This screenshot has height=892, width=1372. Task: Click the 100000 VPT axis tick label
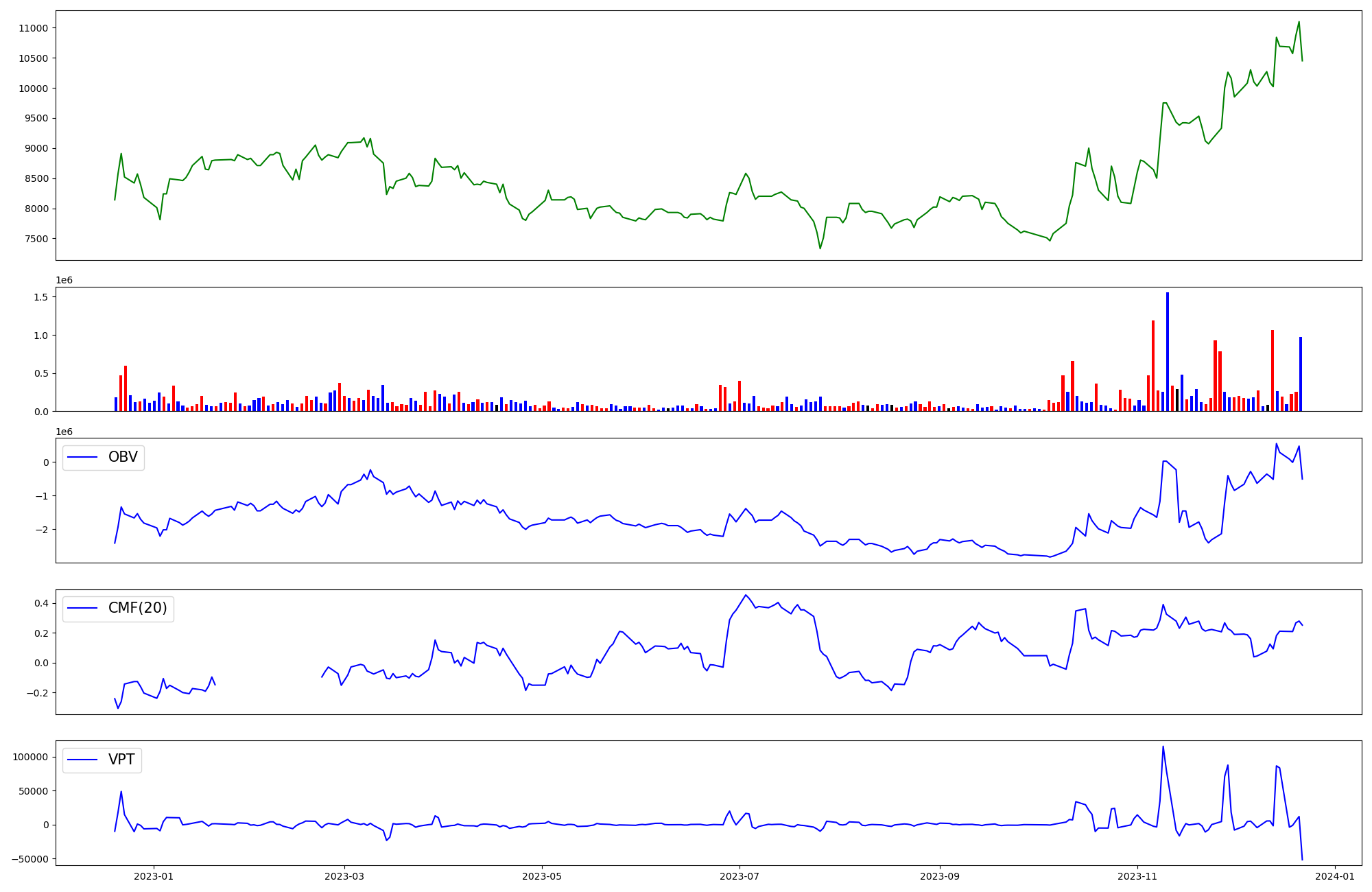[31, 757]
